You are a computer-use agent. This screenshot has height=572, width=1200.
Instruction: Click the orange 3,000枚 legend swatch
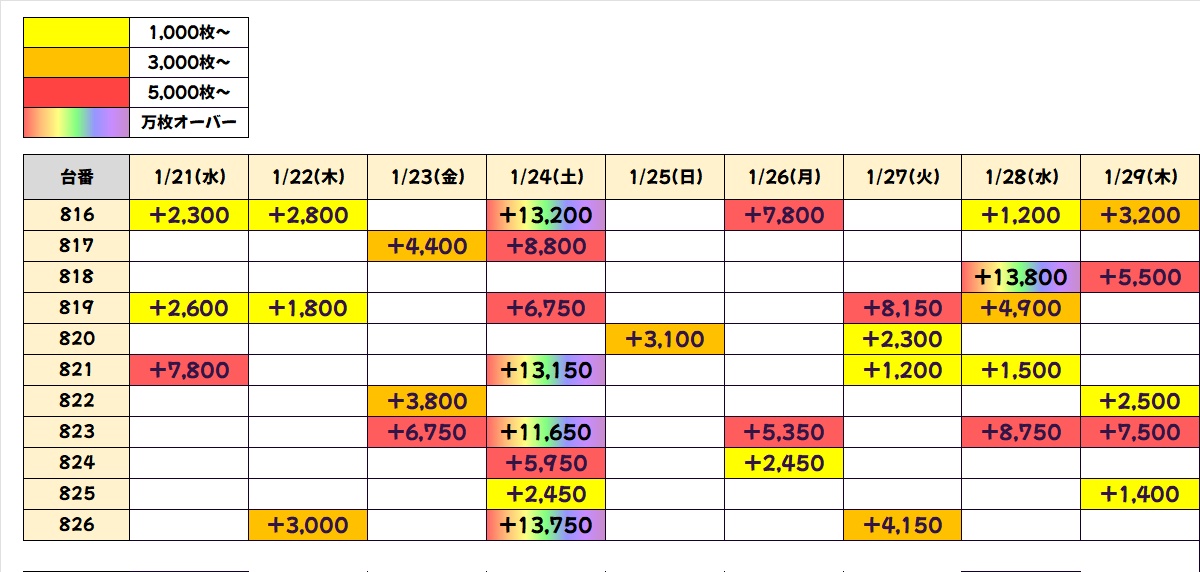click(x=77, y=62)
